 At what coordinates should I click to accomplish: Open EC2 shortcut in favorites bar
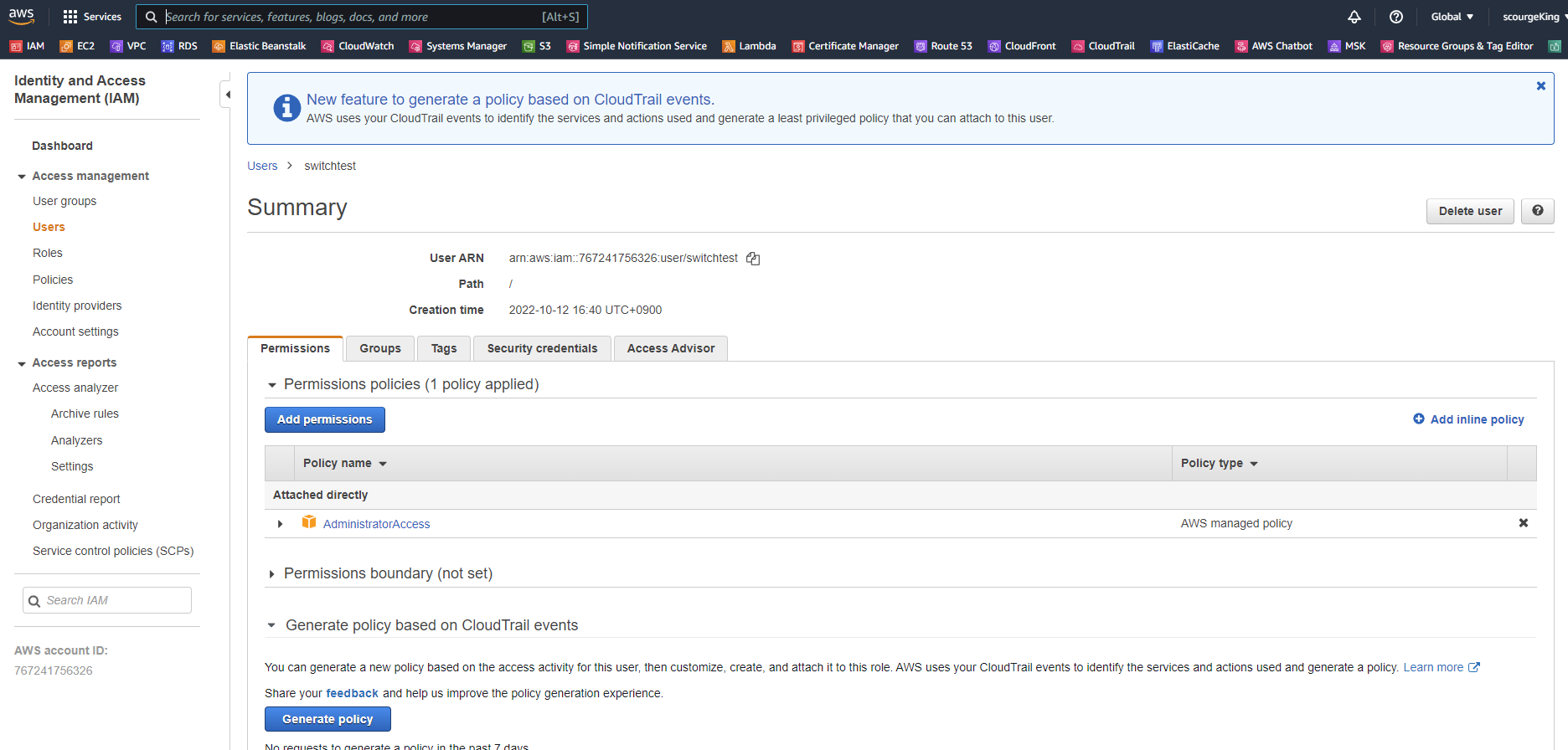77,46
